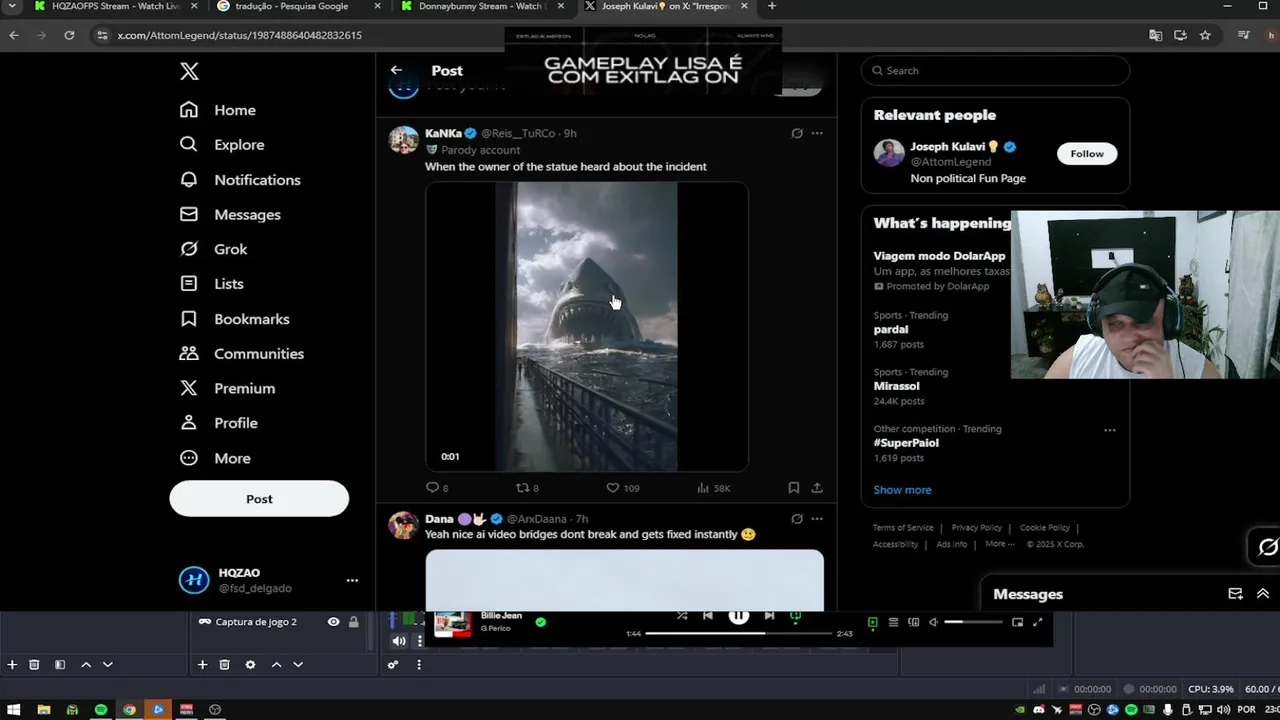
Task: Open Communities in X sidebar
Action: 241,353
